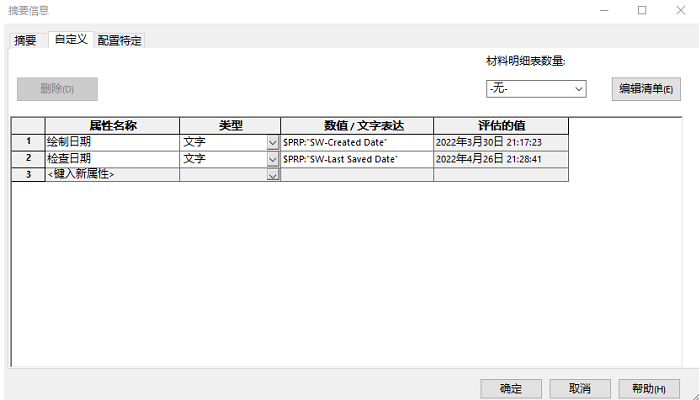Open help with 帮助(H) button
Image resolution: width=700 pixels, height=400 pixels.
[649, 389]
